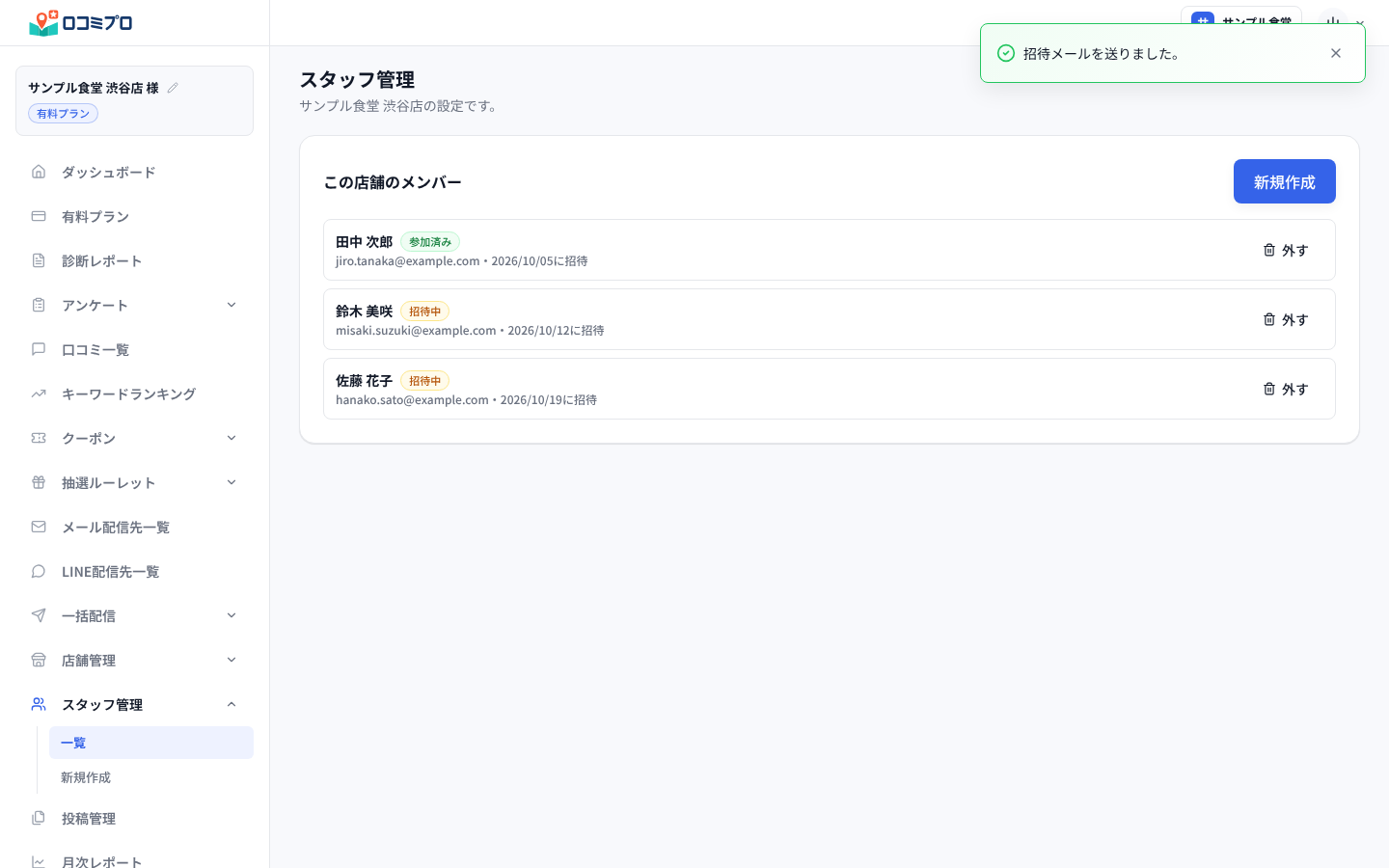The height and width of the screenshot is (868, 1389).
Task: Click the 参加済み badge for 田中 次郎
Action: pos(430,242)
